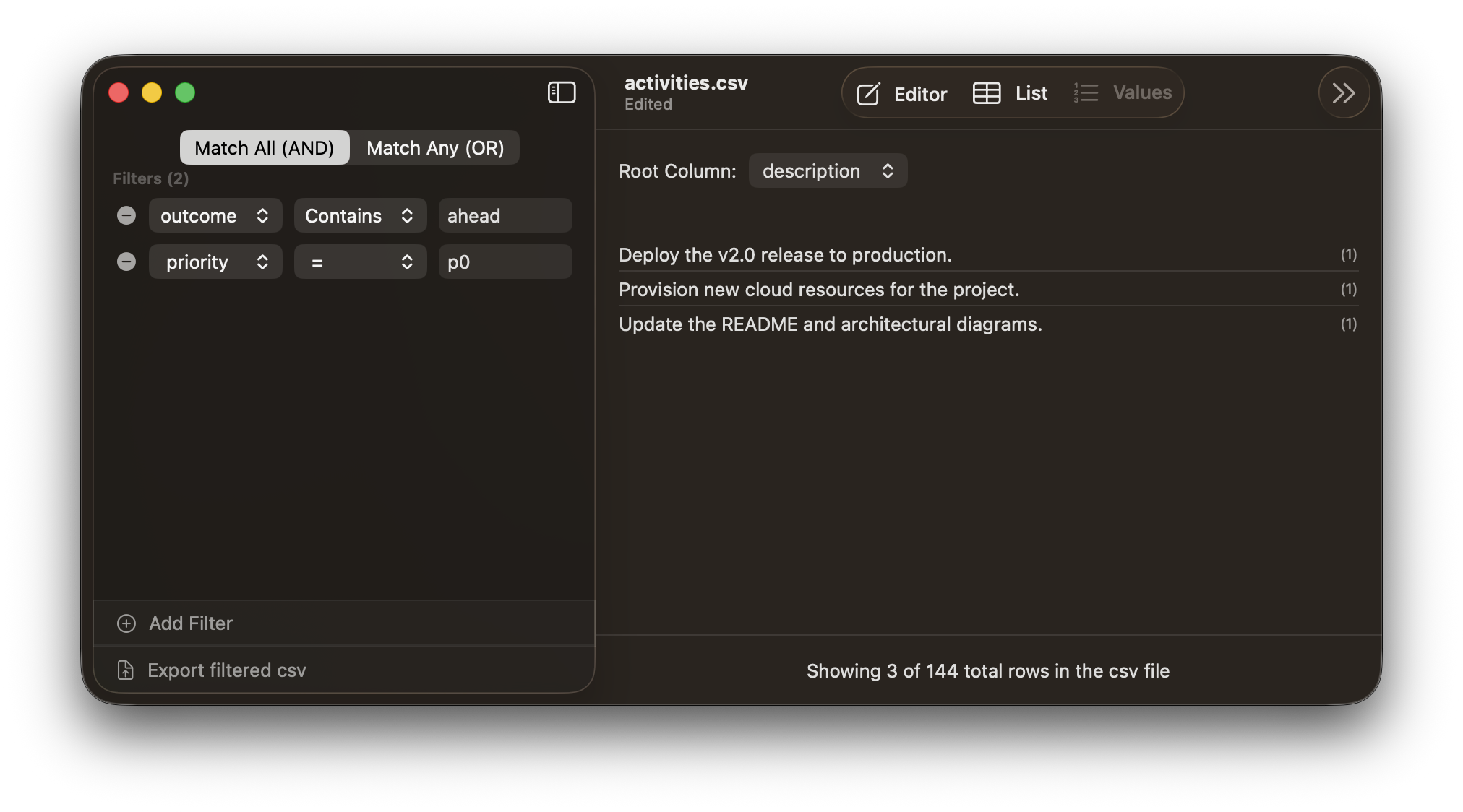Switch to Match Any (OR) mode
The image size is (1463, 812).
tap(435, 148)
